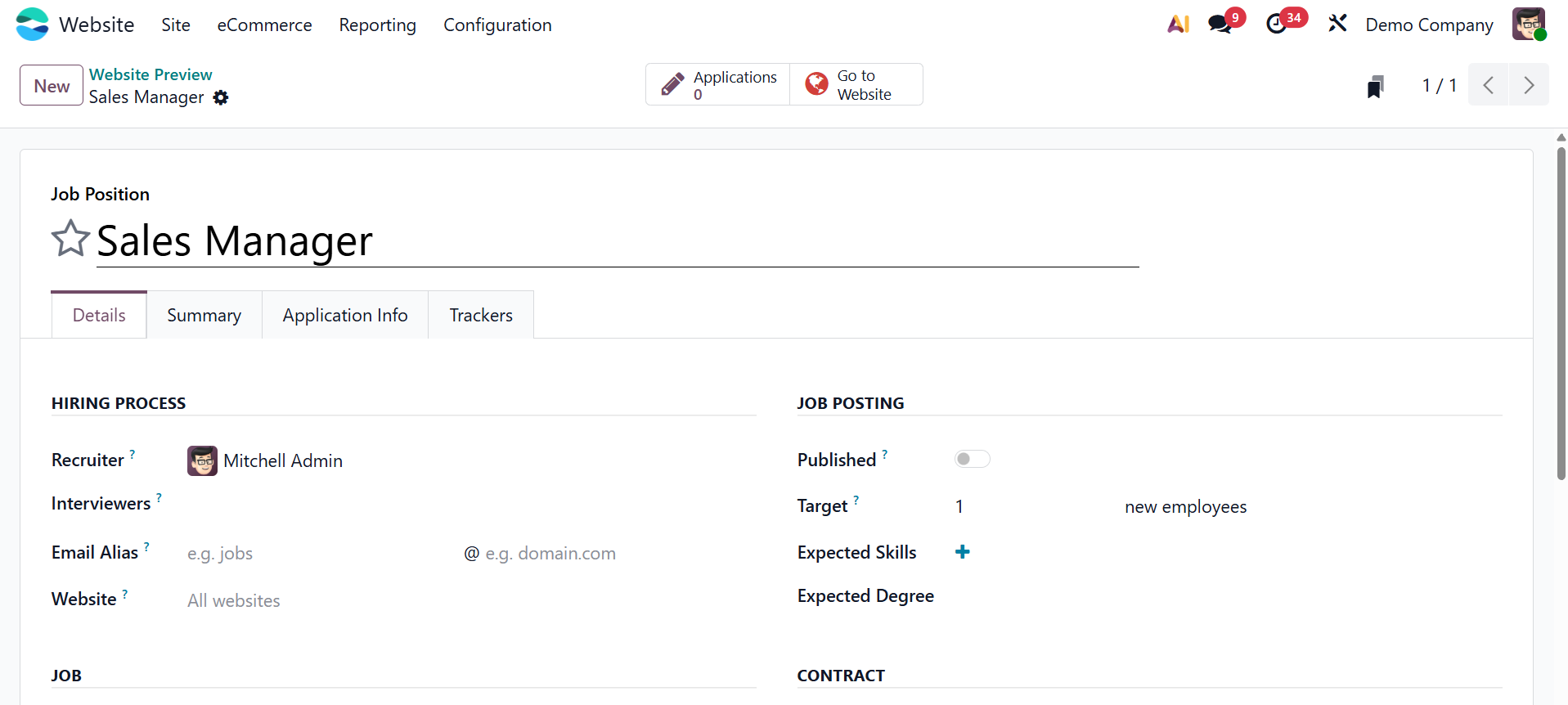Screen dimensions: 1568x705
Task: Click the Sales Manager gear actions icon
Action: [221, 98]
